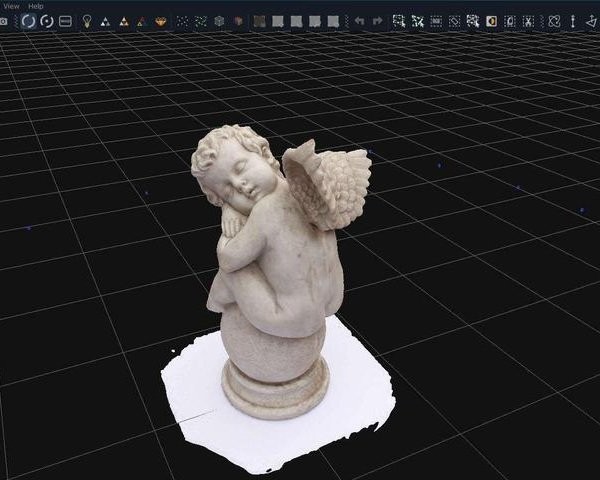
Task: Open the View menu
Action: point(10,6)
